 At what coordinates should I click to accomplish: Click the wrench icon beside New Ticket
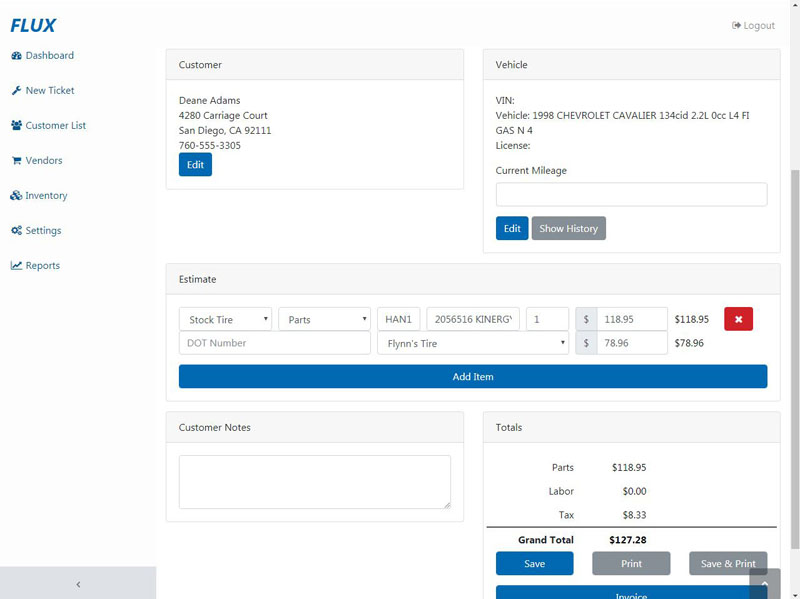coord(17,91)
